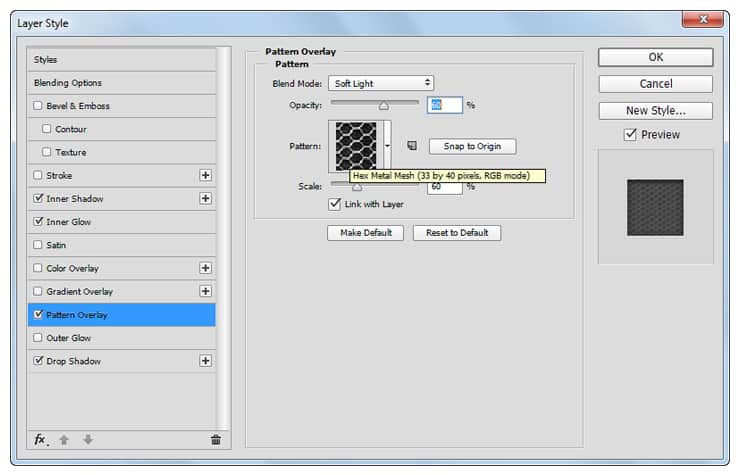Enable the Bevel & Emboss checkbox
This screenshot has width=740, height=475.
38,105
